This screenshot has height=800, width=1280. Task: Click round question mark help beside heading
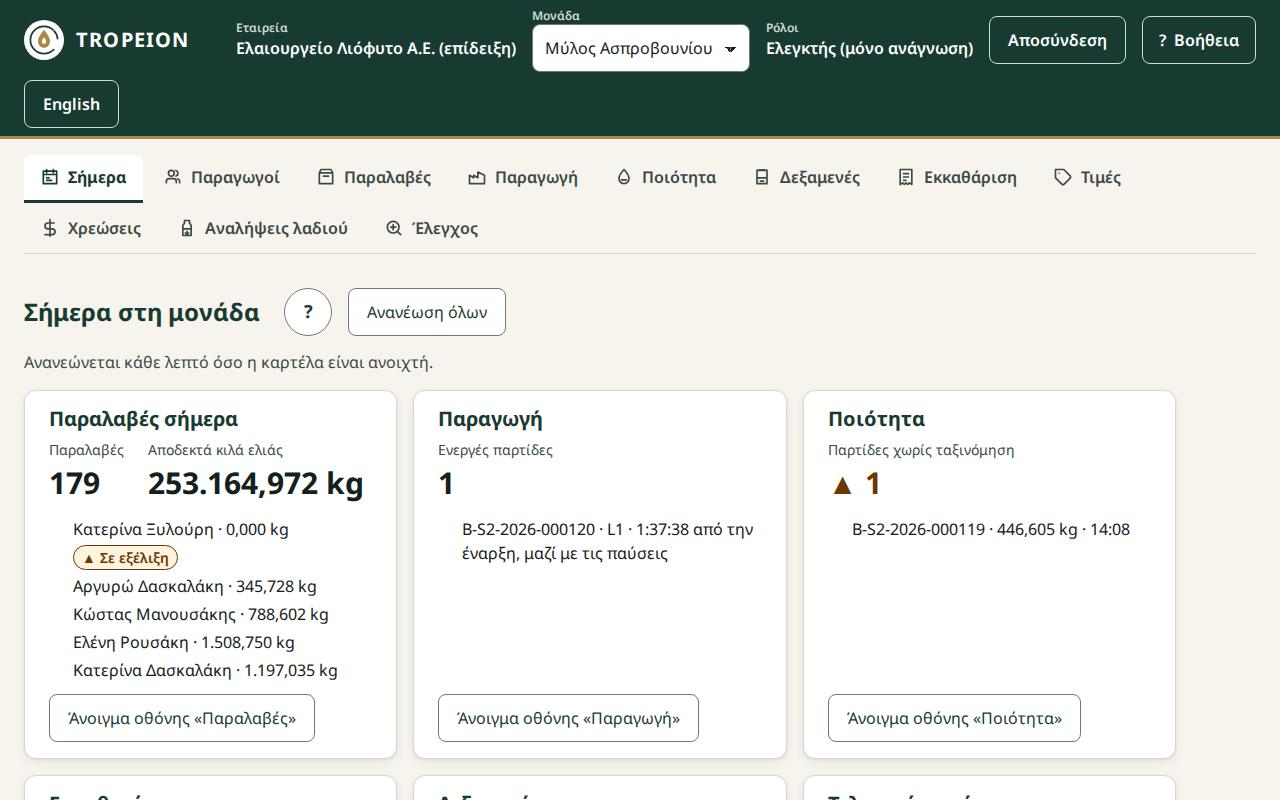click(x=308, y=312)
